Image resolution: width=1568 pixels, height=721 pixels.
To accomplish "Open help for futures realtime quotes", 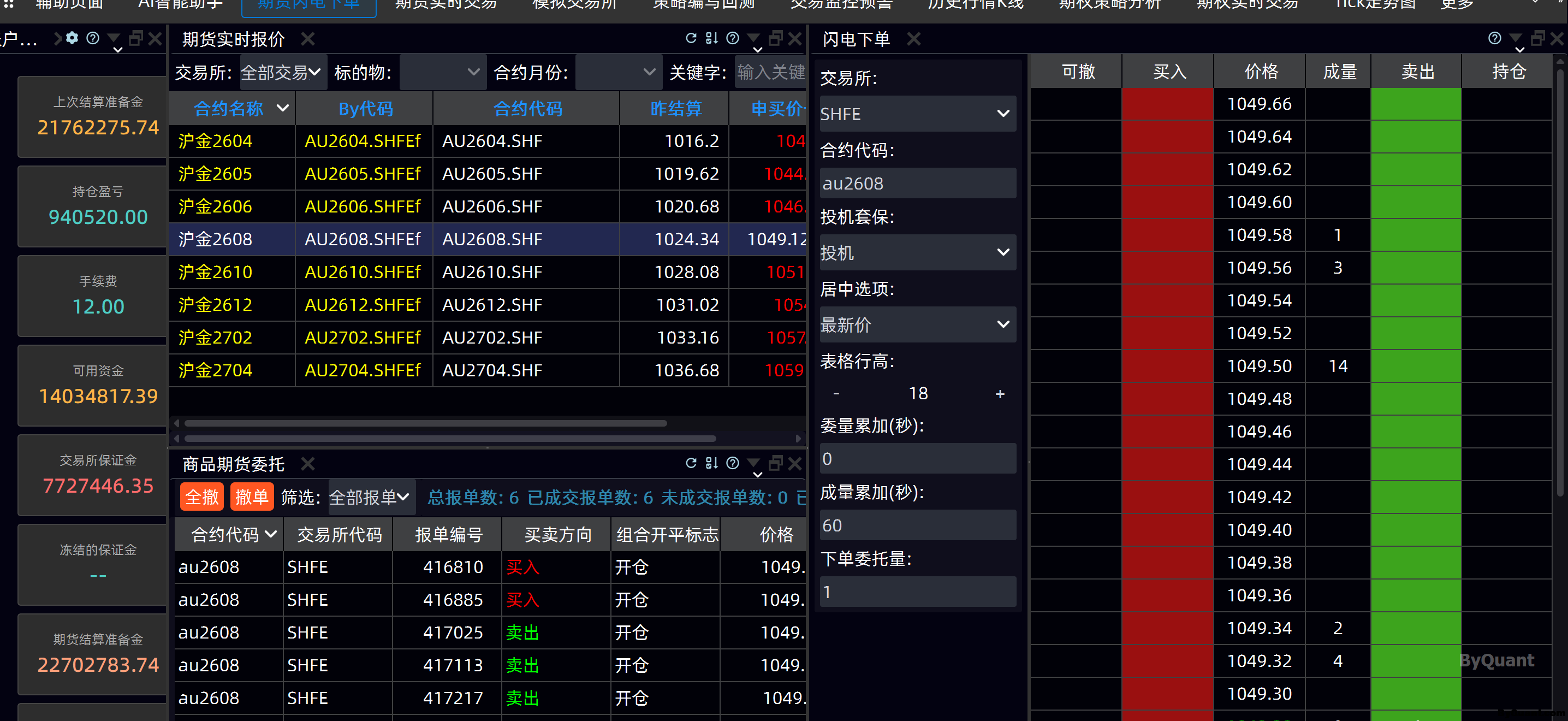I will click(733, 38).
